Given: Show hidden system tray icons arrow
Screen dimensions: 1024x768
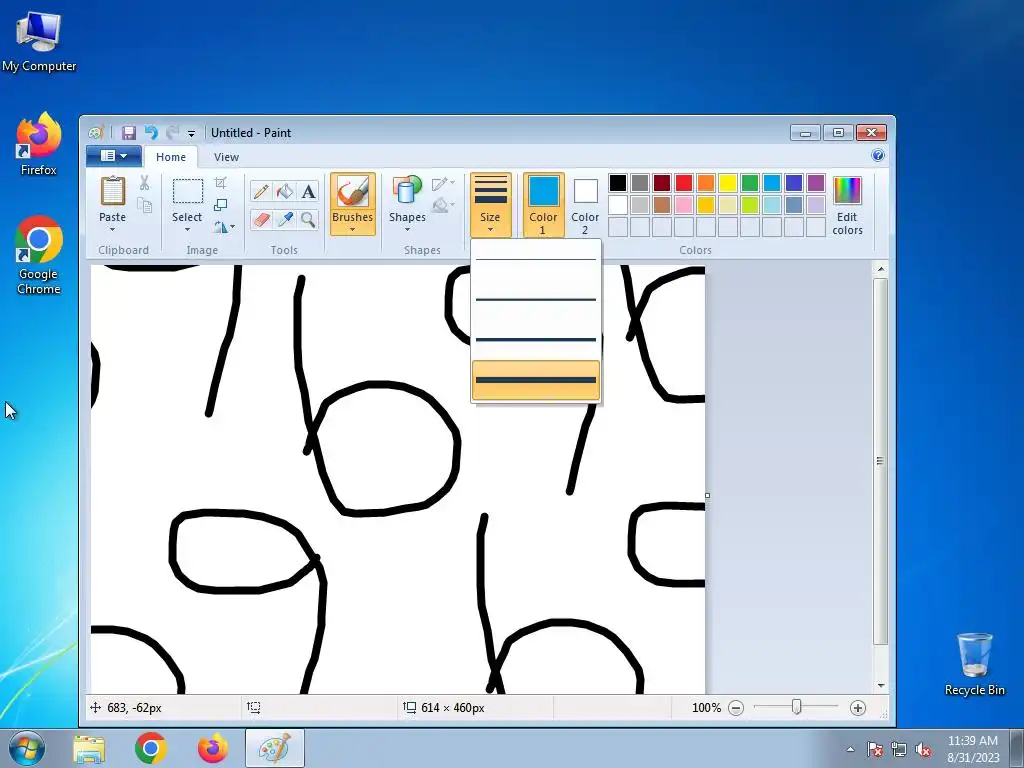Looking at the screenshot, I should 850,749.
